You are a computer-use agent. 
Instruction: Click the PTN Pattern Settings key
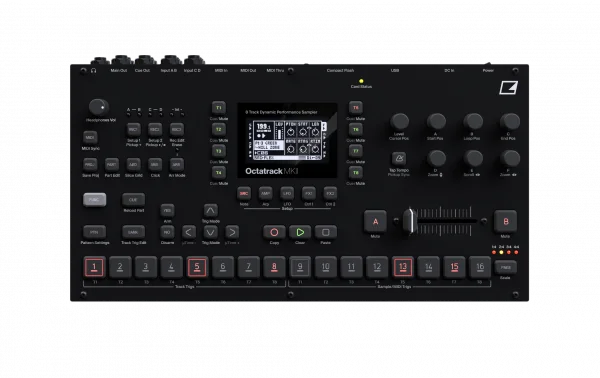pos(95,232)
